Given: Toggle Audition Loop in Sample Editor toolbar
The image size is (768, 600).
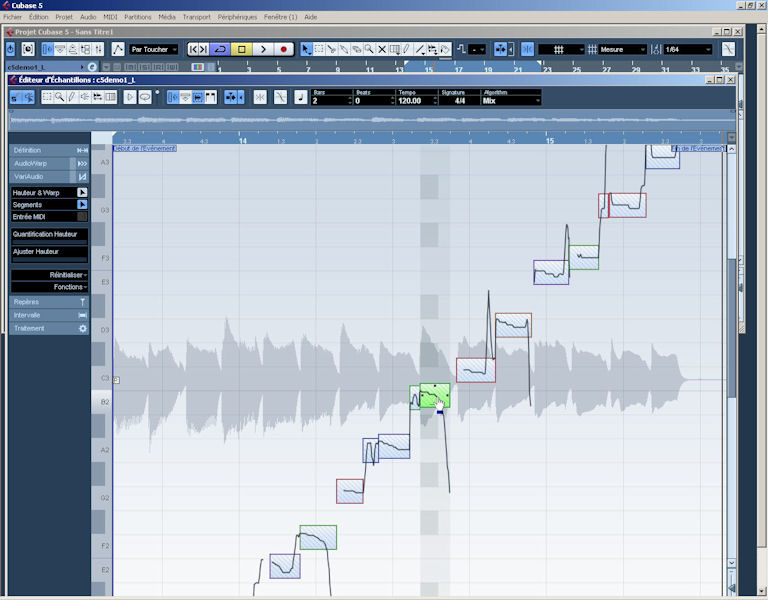Looking at the screenshot, I should [145, 97].
